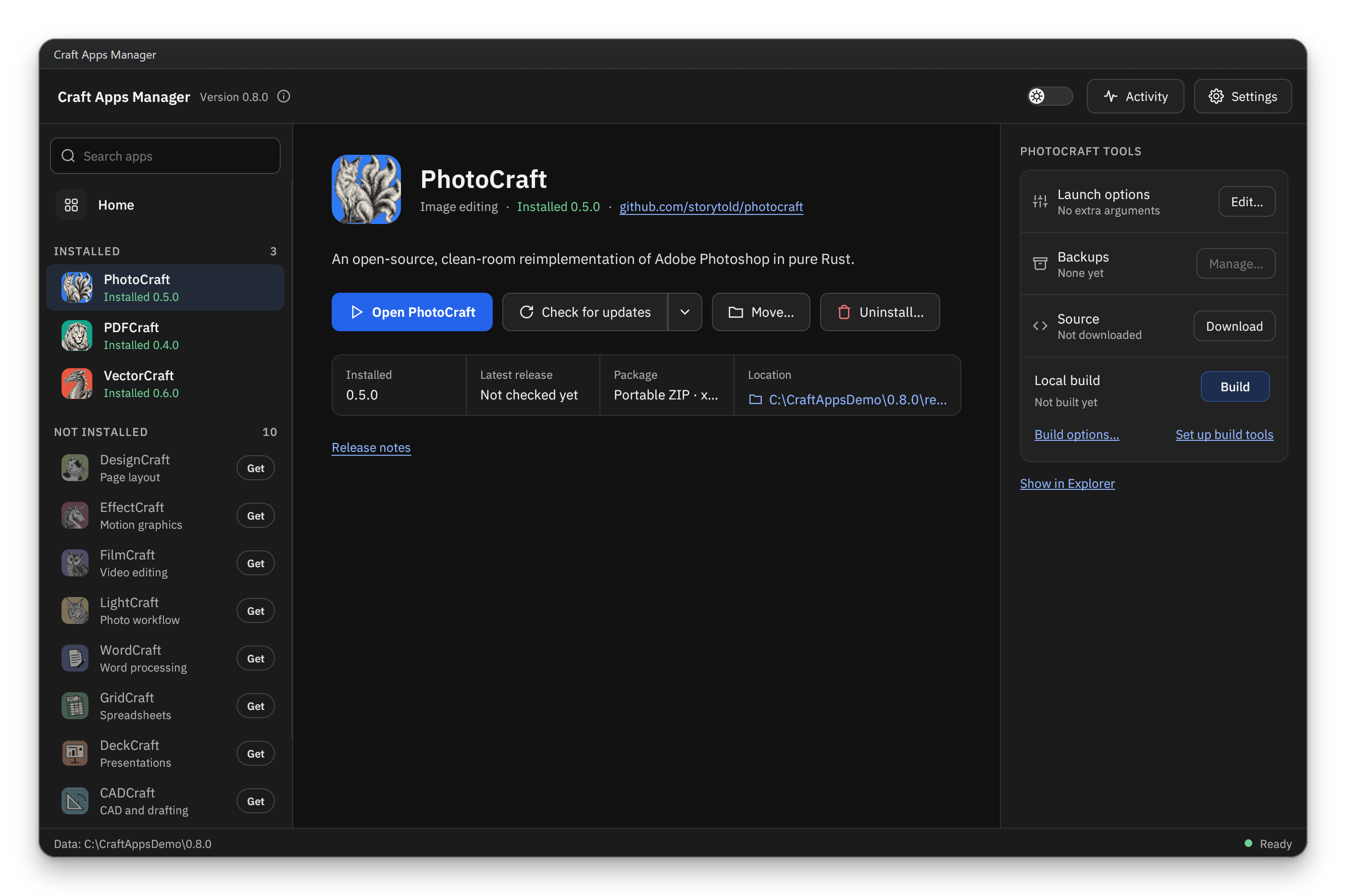Click the version info icon
The height and width of the screenshot is (896, 1346).
pyautogui.click(x=284, y=97)
